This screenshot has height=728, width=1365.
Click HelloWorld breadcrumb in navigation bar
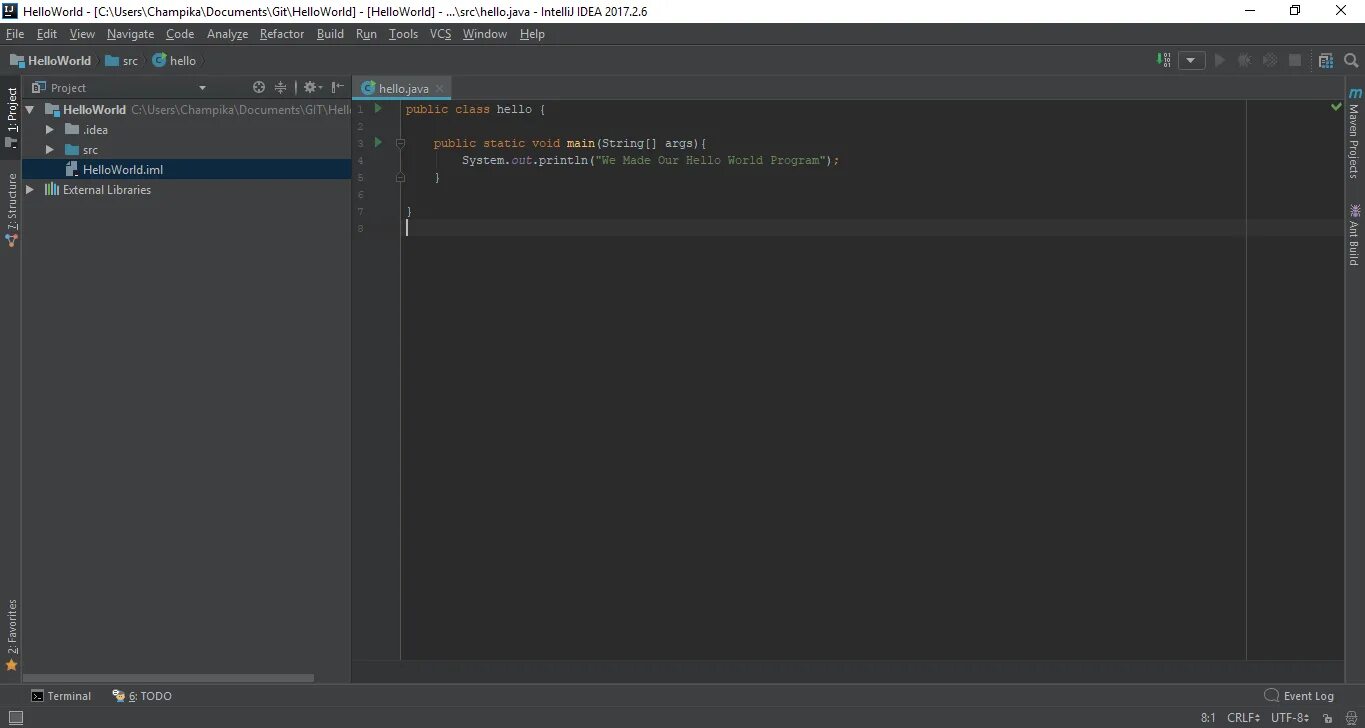[50, 61]
